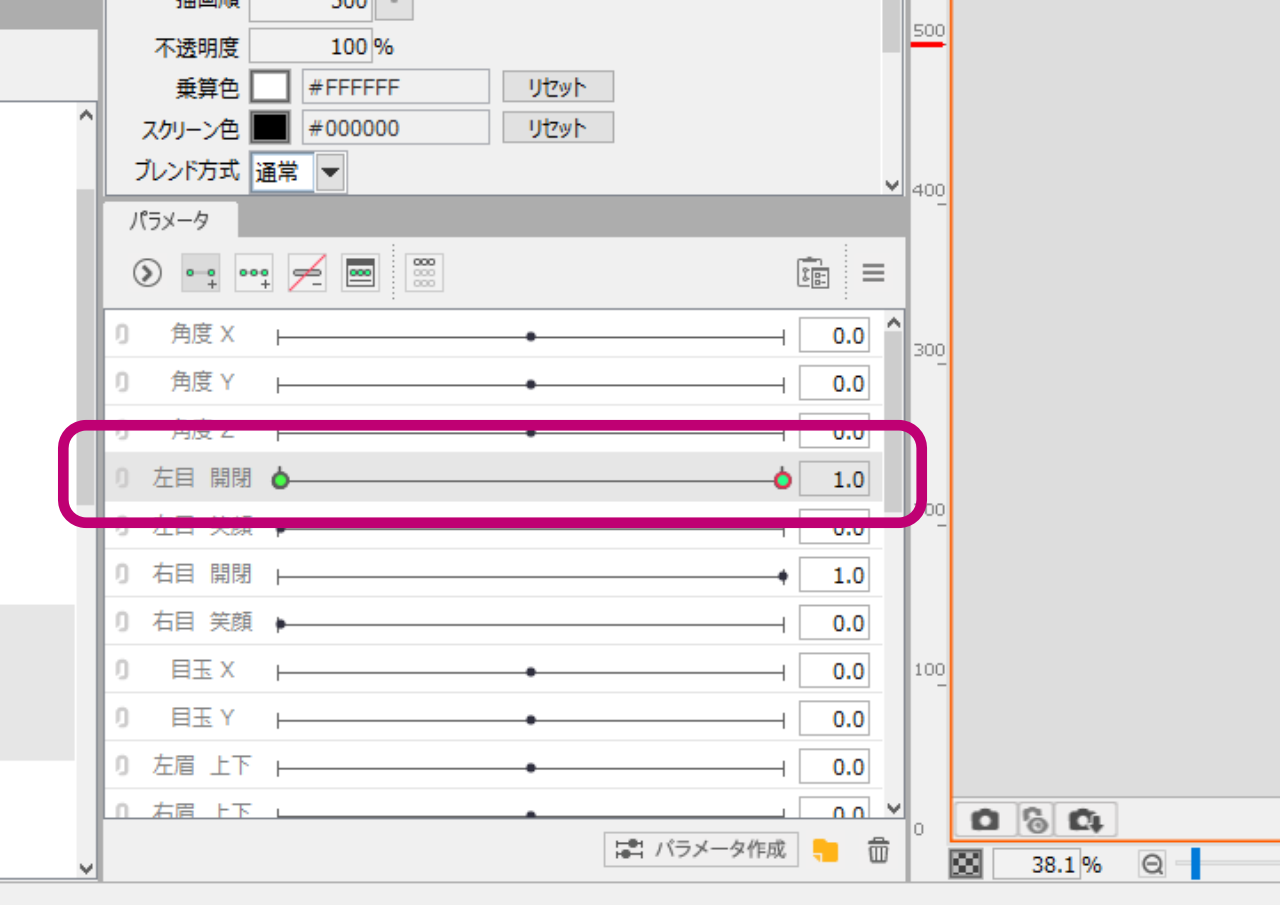Click the 左眉 上下 slider track
The image size is (1280, 905).
530,769
